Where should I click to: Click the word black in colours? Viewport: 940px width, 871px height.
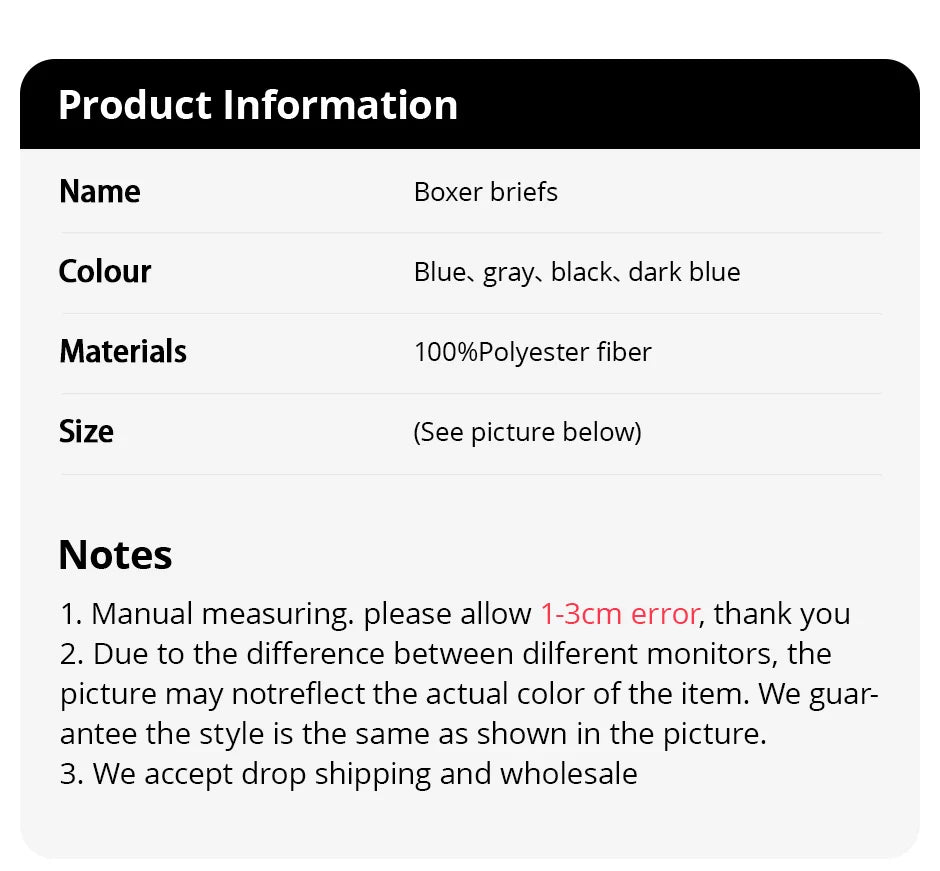click(581, 272)
